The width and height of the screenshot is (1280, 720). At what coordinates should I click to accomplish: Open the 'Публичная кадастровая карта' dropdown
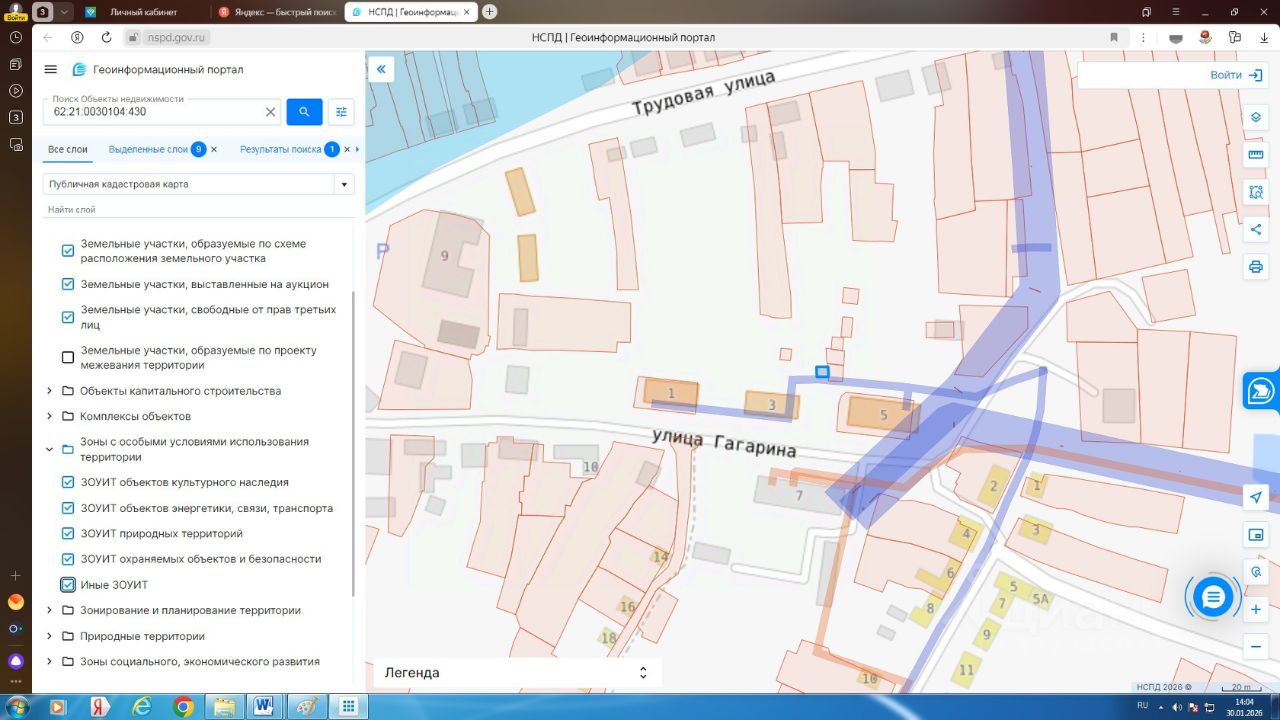tap(199, 184)
